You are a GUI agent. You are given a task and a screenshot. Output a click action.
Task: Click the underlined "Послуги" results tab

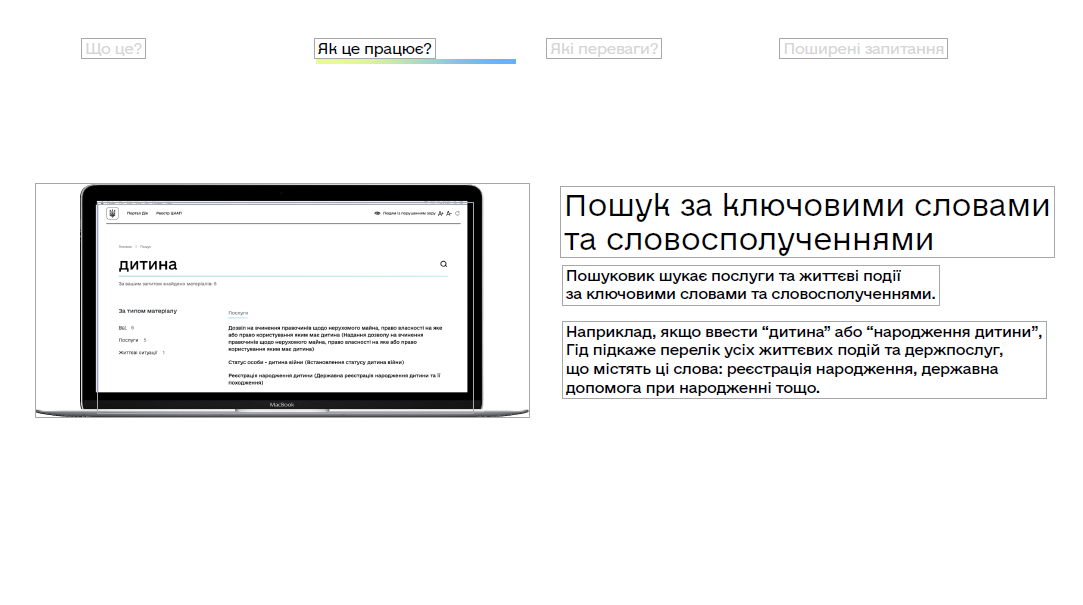tap(238, 313)
